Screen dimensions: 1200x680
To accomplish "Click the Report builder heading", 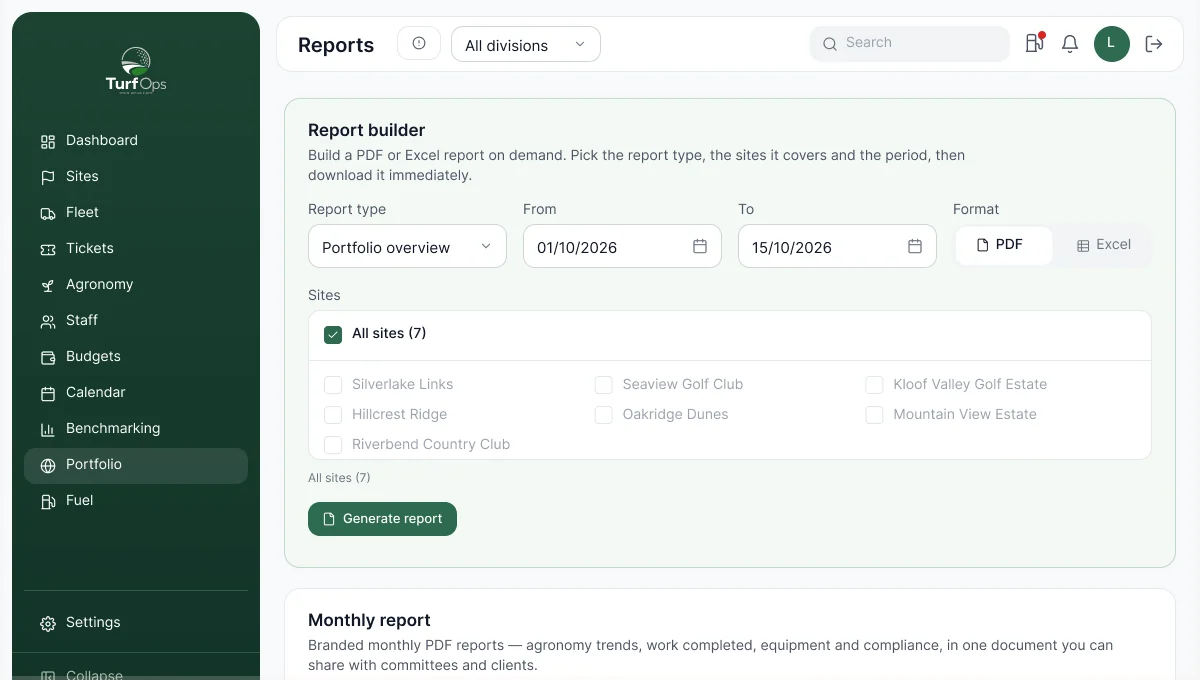I will (x=367, y=130).
